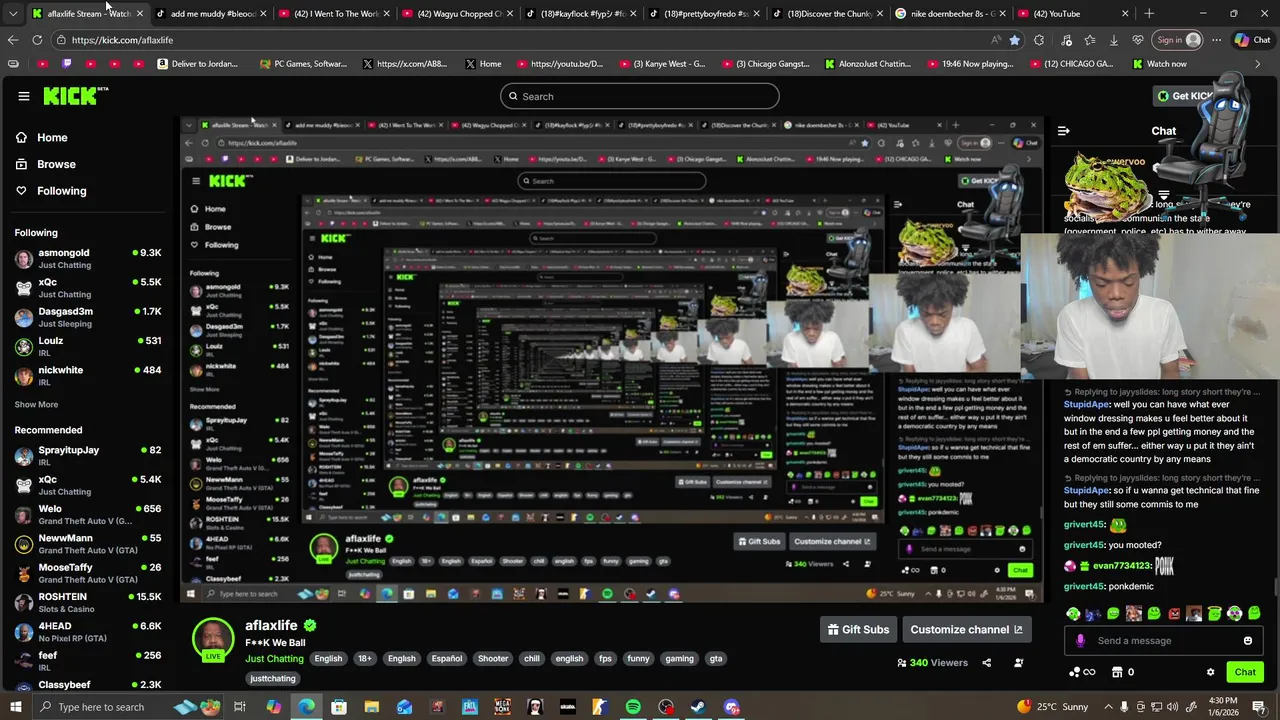This screenshot has height=720, width=1280.
Task: Click the Customize channel button
Action: click(x=967, y=630)
